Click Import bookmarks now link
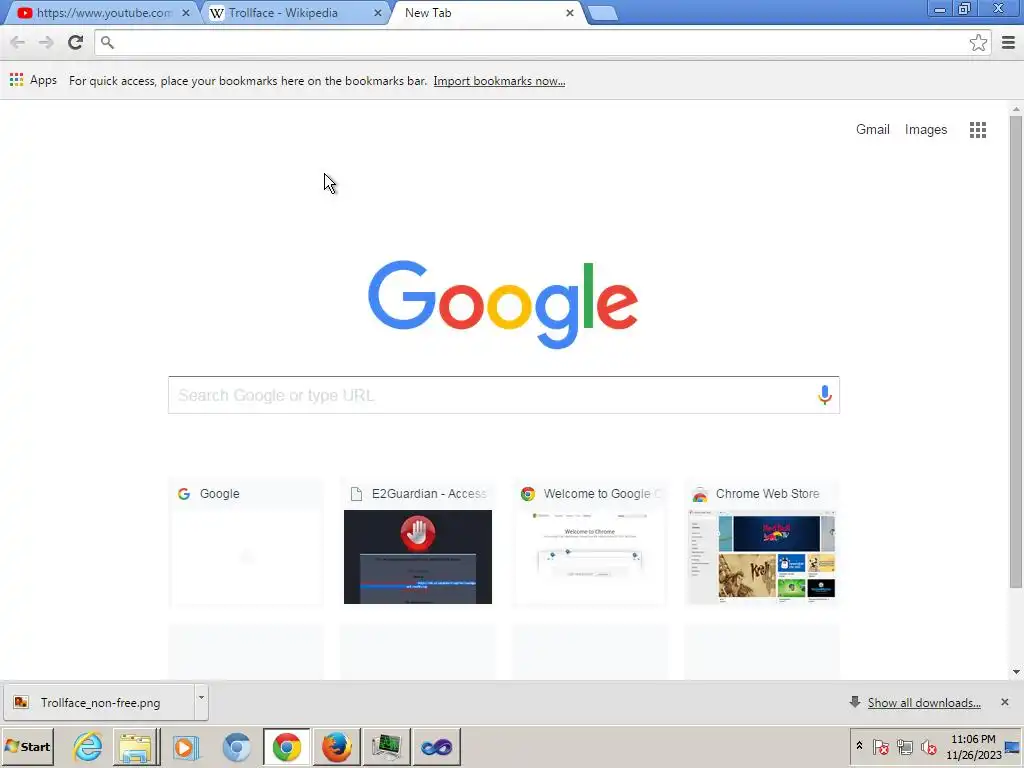1024x768 pixels. (499, 81)
